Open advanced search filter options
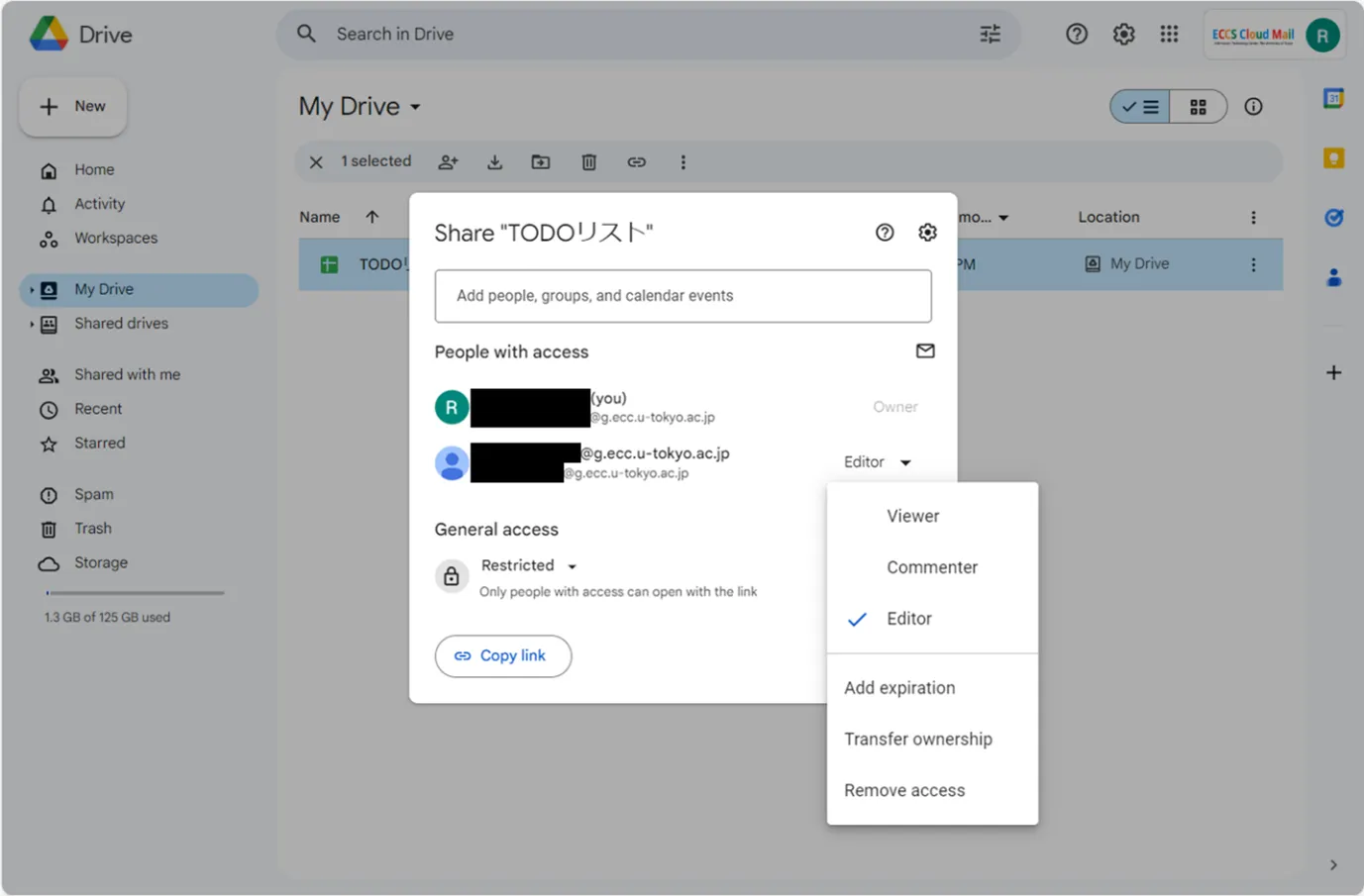Viewport: 1364px width, 896px height. (x=990, y=34)
